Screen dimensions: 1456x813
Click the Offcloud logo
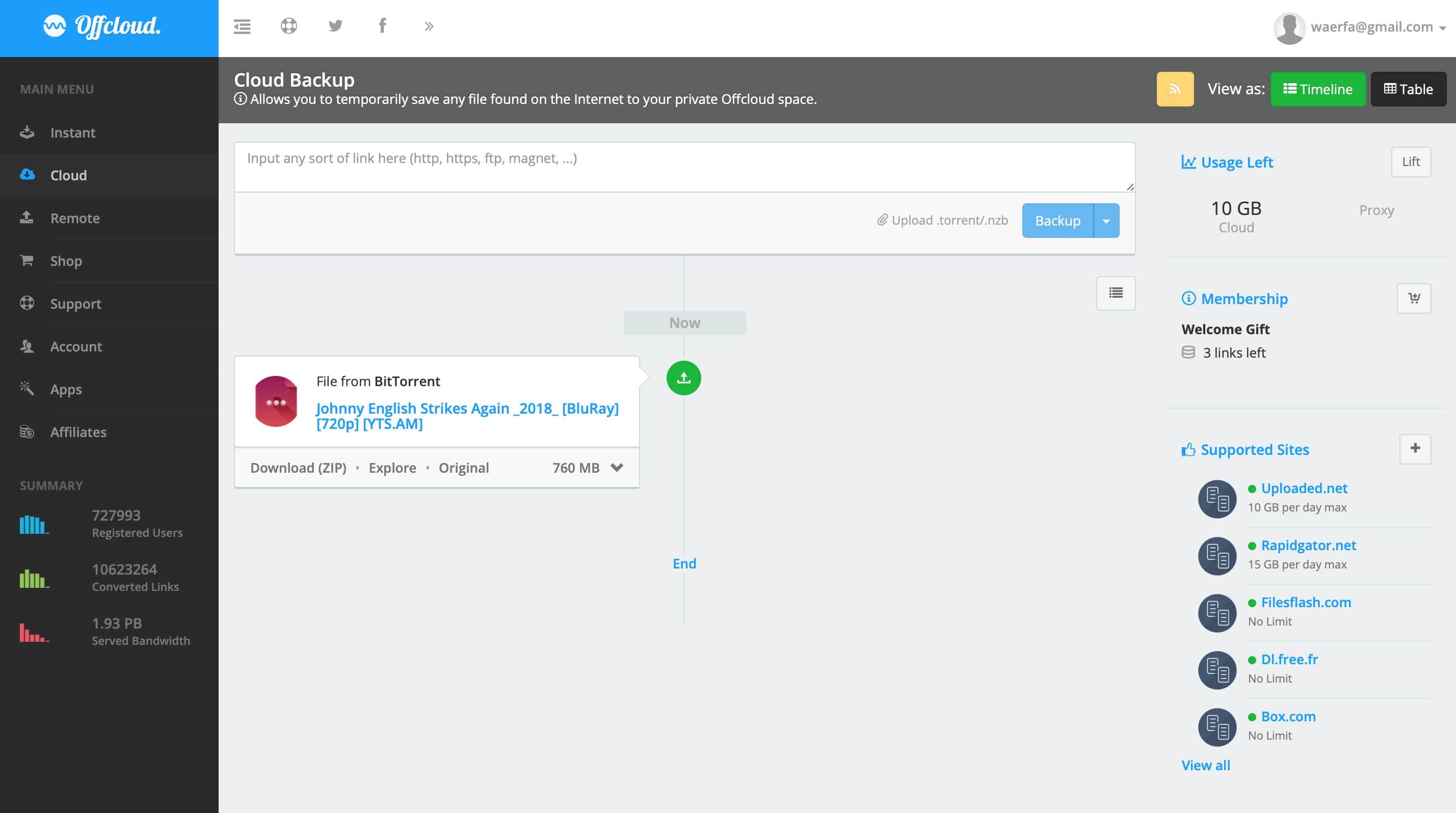point(102,26)
